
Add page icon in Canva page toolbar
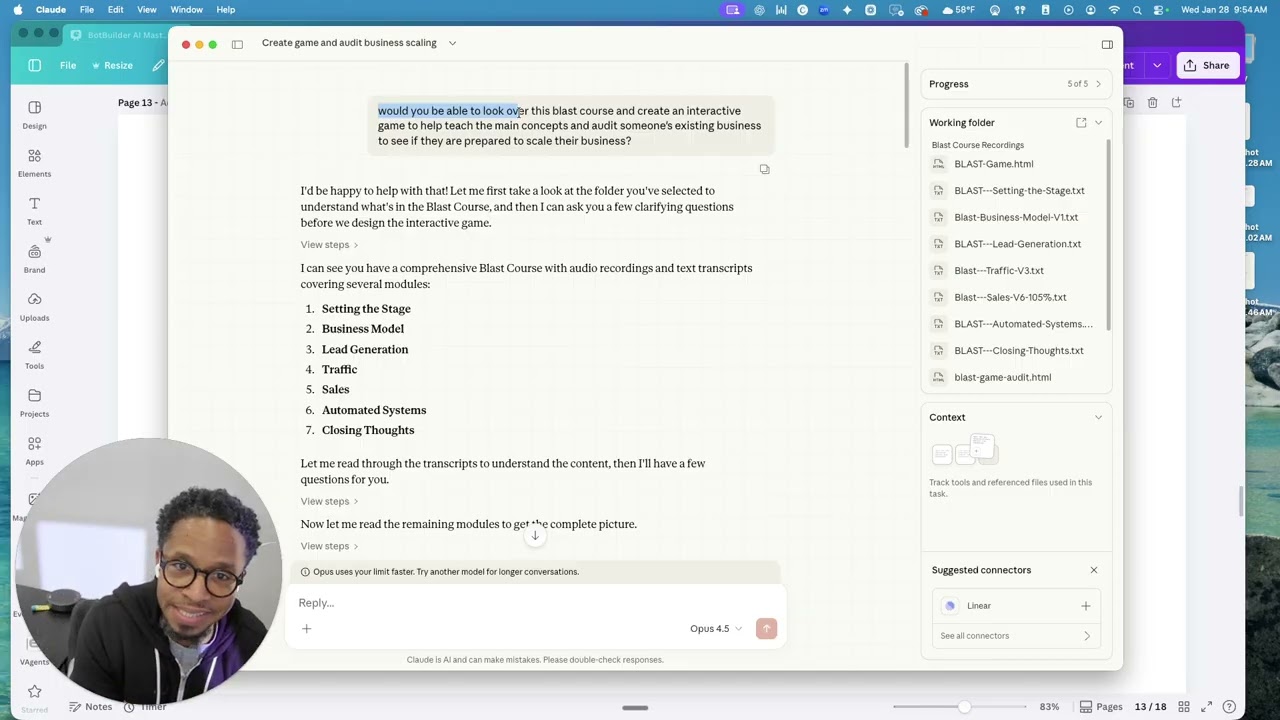1176,103
